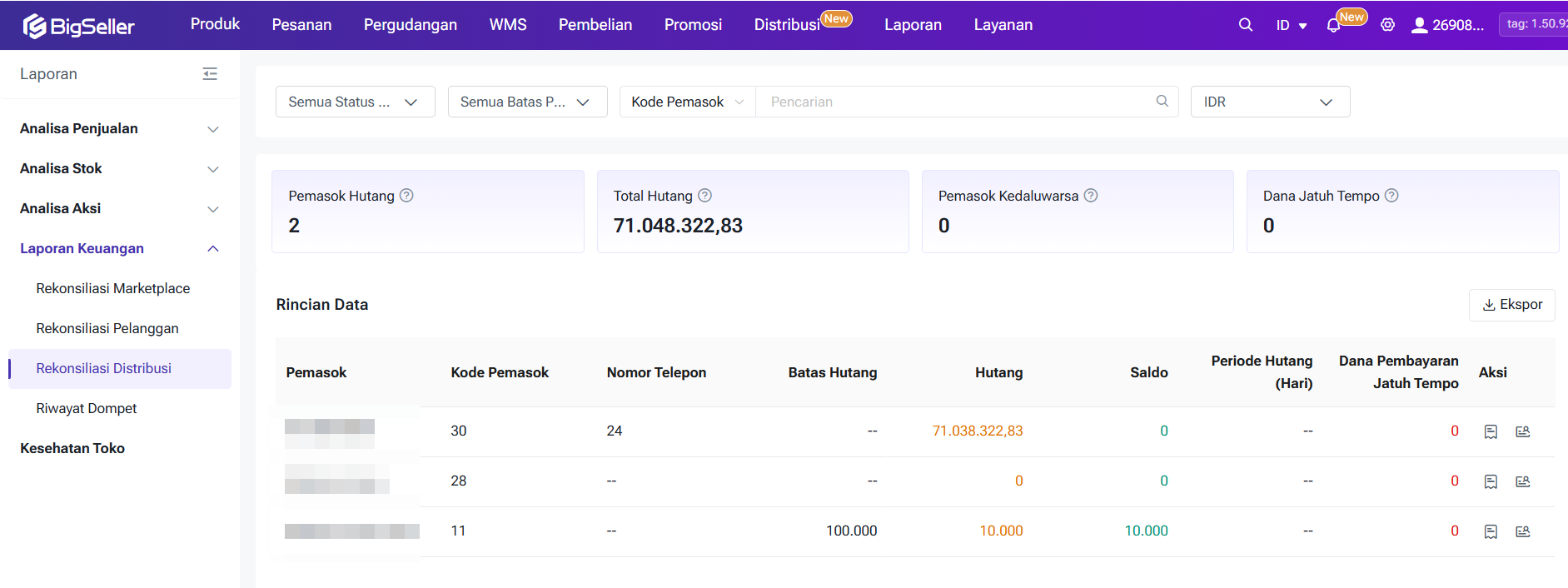Screen dimensions: 1568x588
Task: Open the global search magnifier in header
Action: 1245,25
